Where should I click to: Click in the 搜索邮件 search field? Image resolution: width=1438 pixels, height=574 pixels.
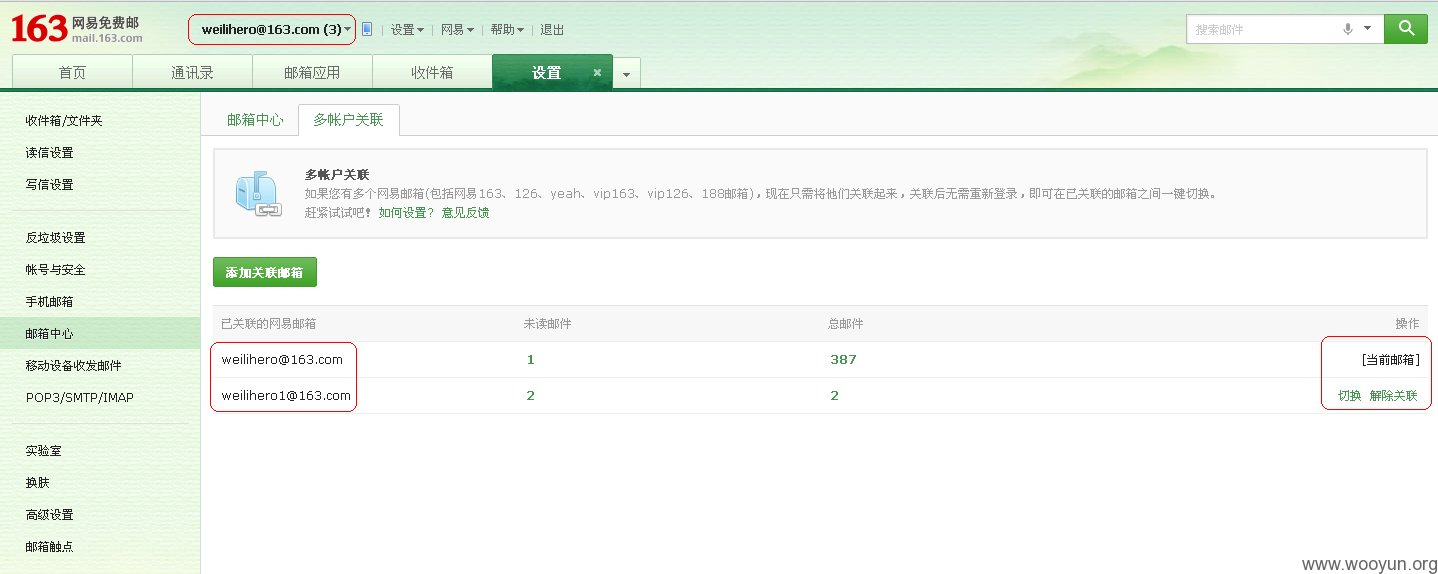(1262, 29)
